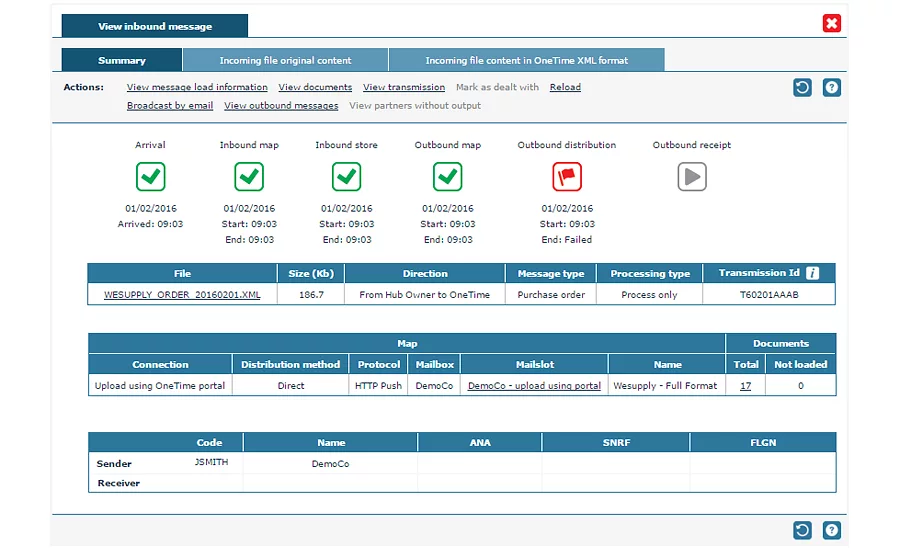Click the HTTP Push protocol cell
900x550 pixels.
378,386
